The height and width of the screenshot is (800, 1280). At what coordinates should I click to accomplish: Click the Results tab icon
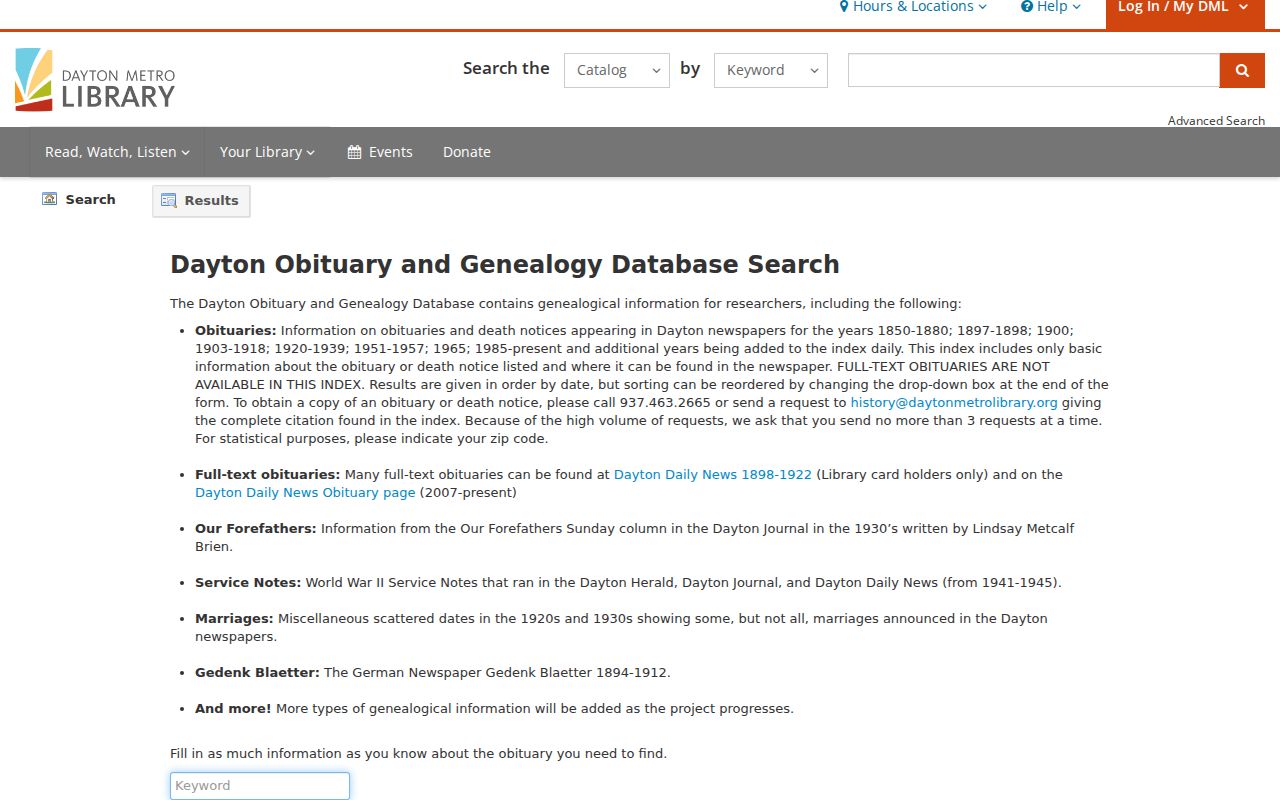[168, 200]
